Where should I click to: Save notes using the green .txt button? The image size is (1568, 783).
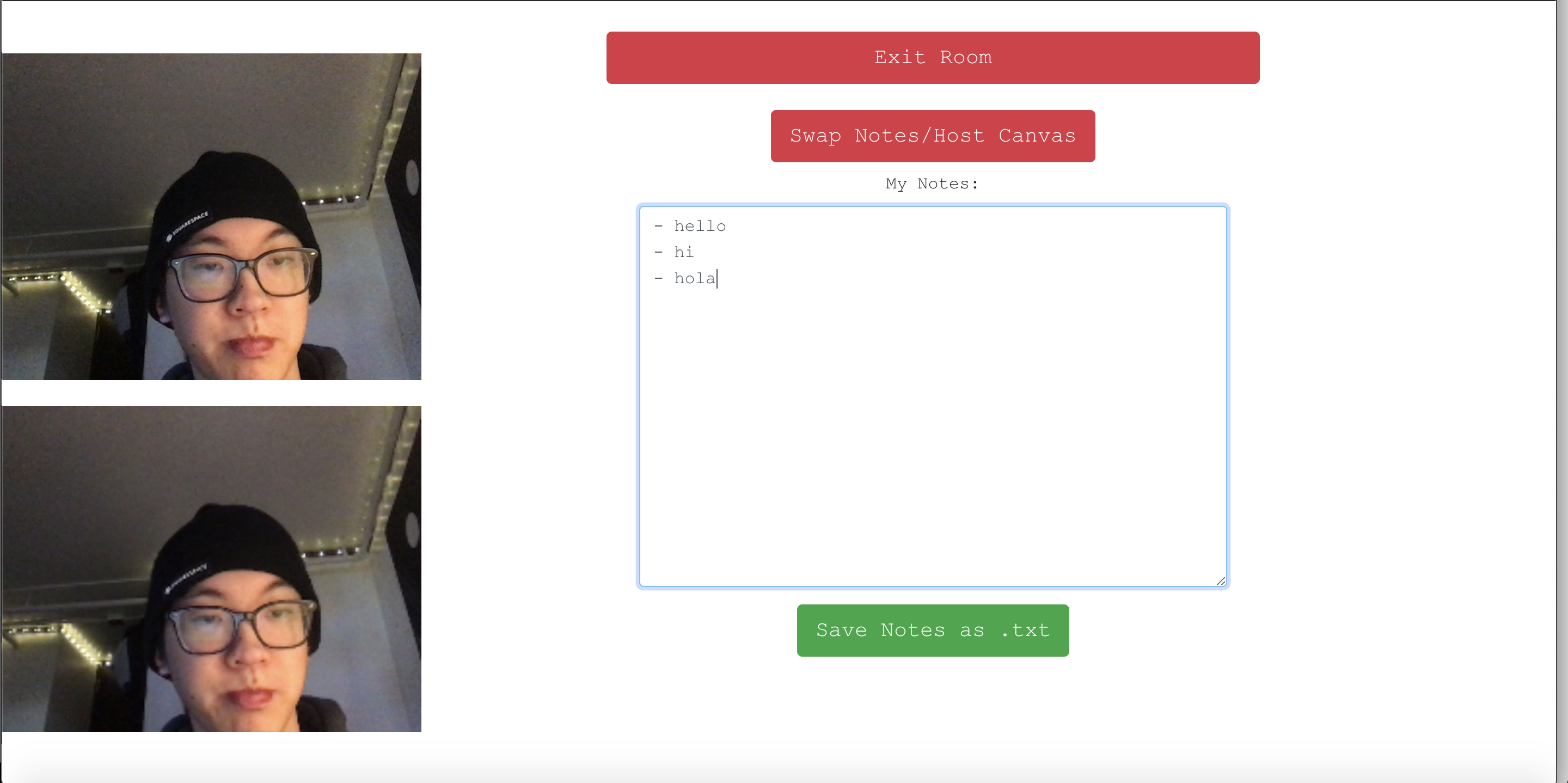click(x=933, y=630)
